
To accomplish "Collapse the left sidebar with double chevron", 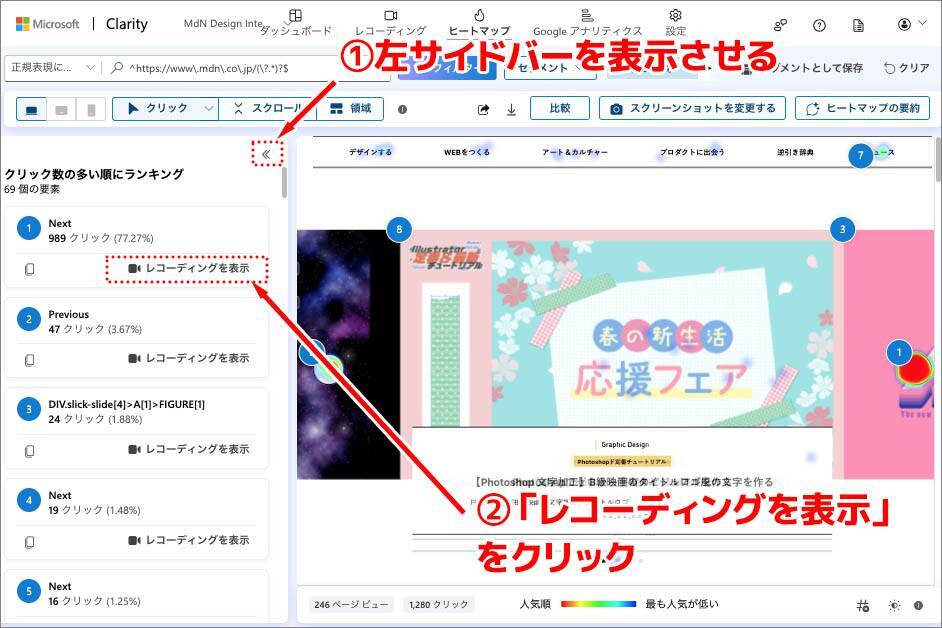I will pyautogui.click(x=266, y=154).
